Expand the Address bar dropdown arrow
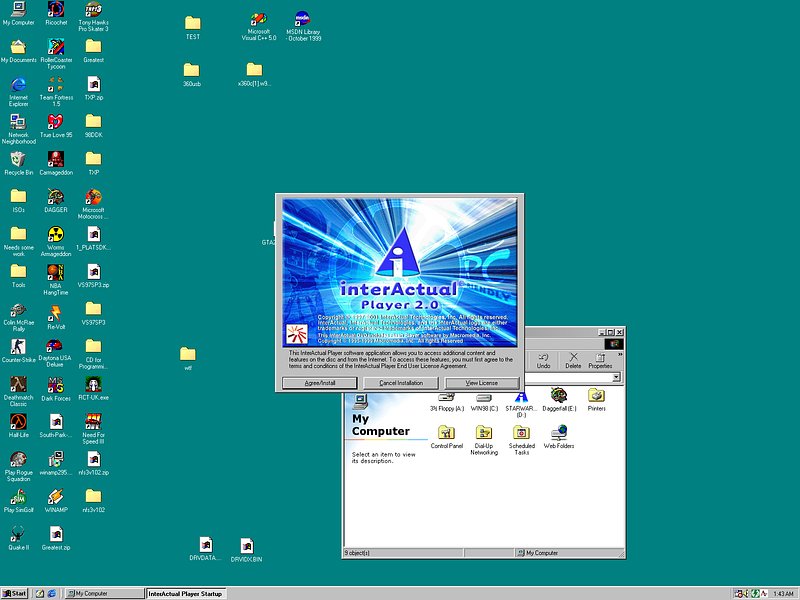The width and height of the screenshot is (800, 600). (x=617, y=377)
